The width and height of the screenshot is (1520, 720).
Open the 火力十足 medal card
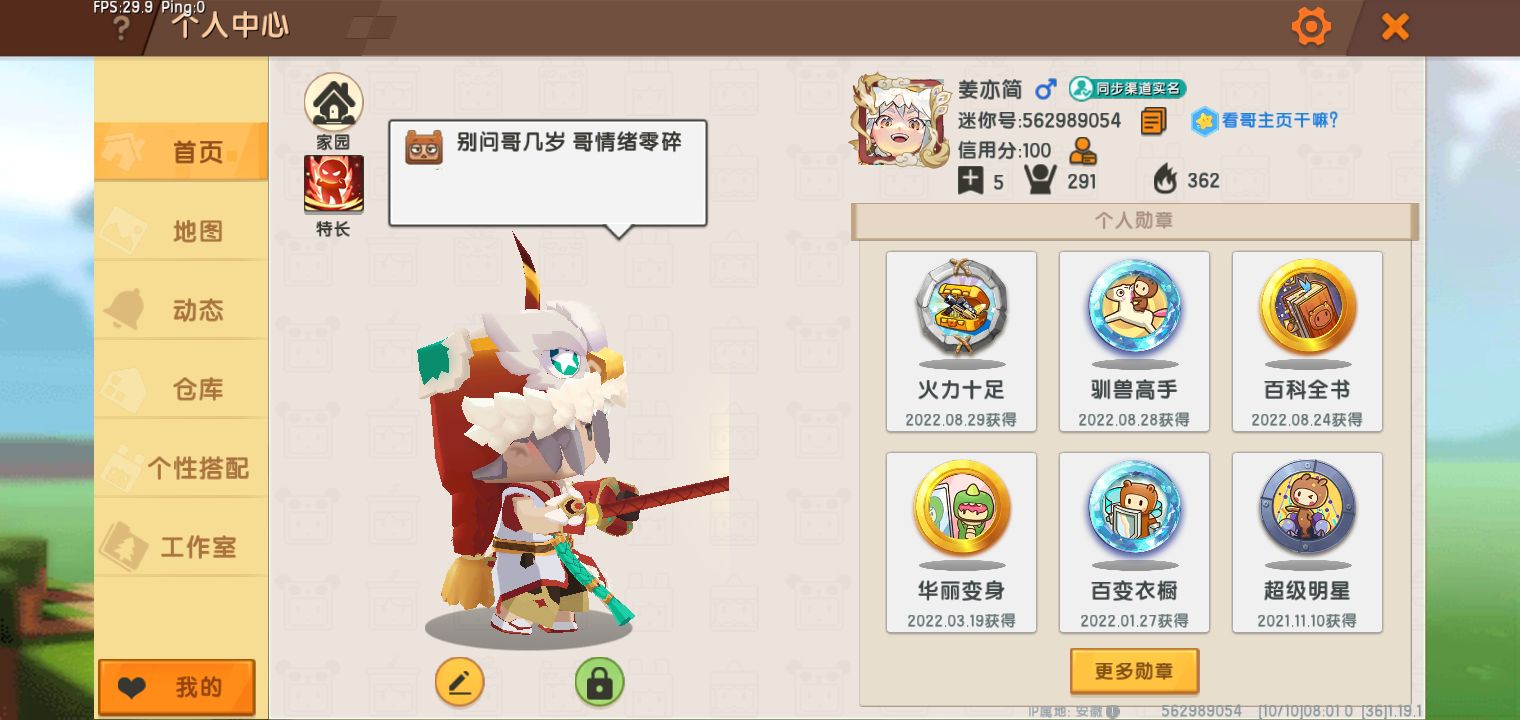pyautogui.click(x=961, y=342)
